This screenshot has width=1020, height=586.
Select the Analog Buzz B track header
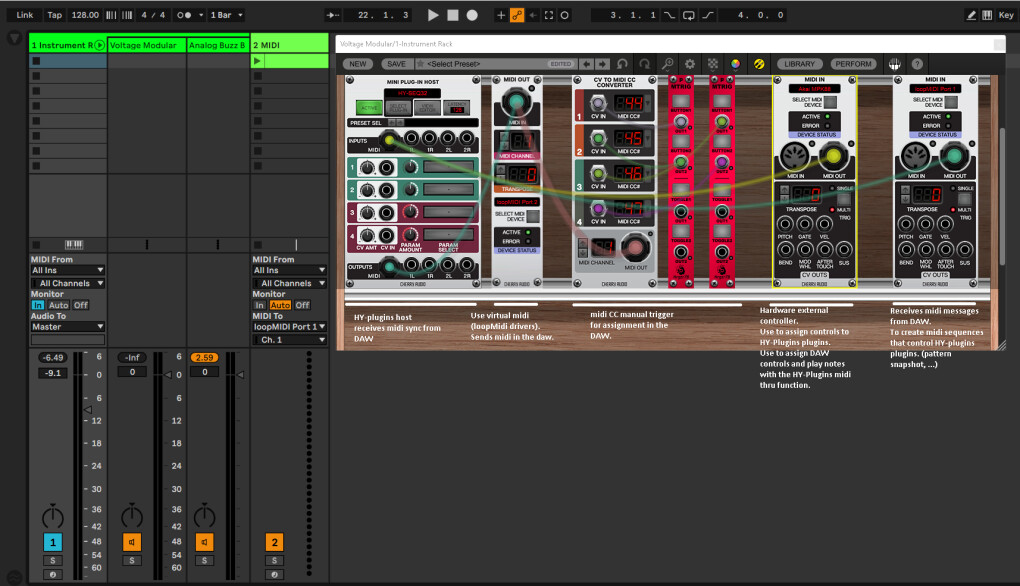click(217, 45)
